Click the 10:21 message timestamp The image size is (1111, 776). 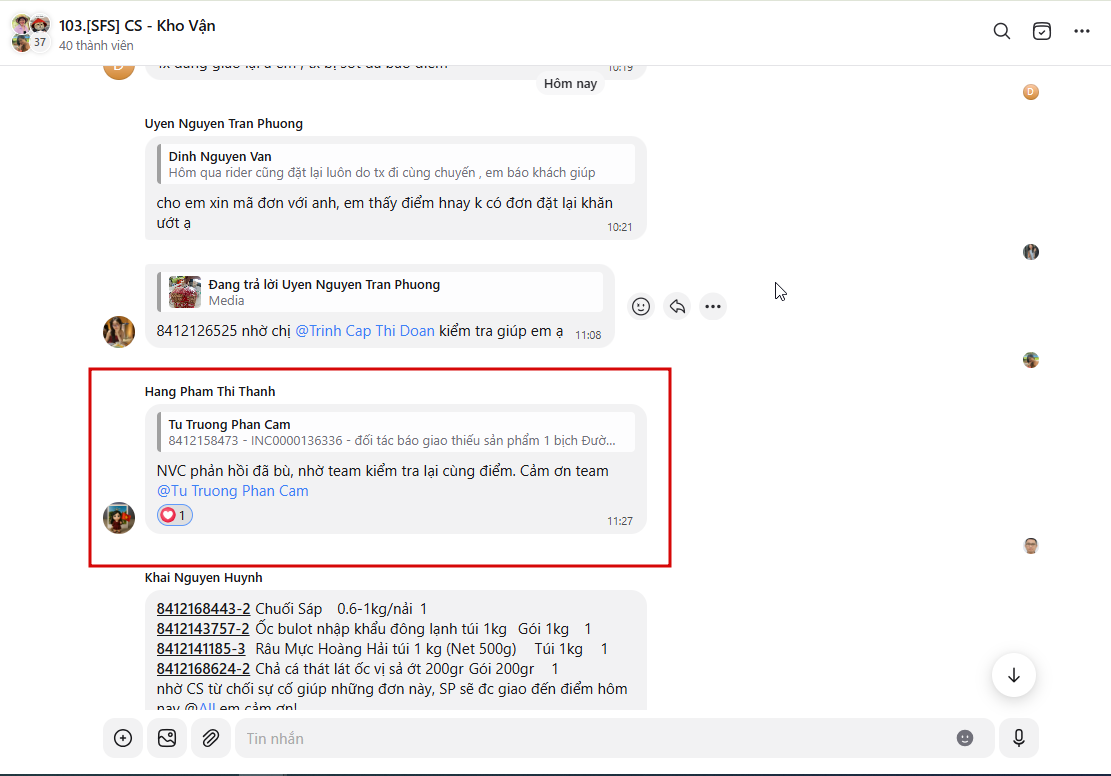click(619, 227)
